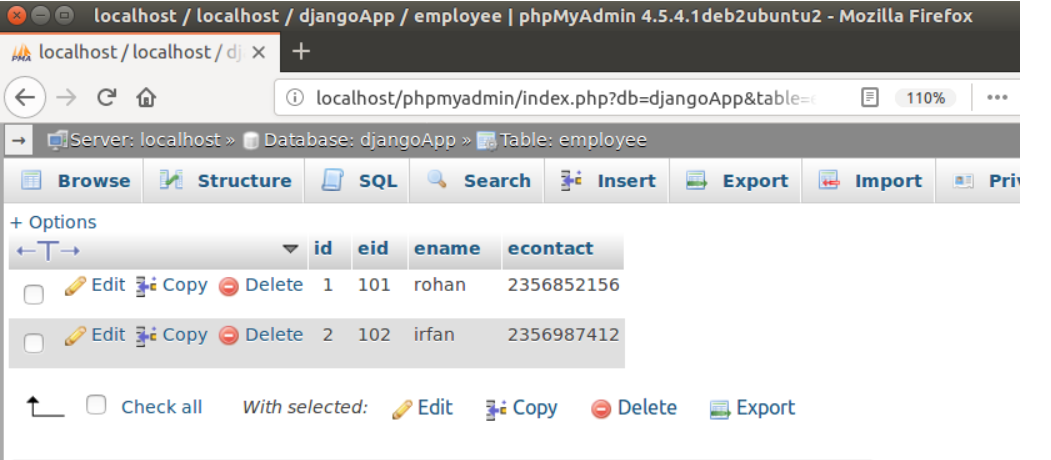Open the SQL tab
Viewport: 1051px width, 460px height.
point(357,181)
